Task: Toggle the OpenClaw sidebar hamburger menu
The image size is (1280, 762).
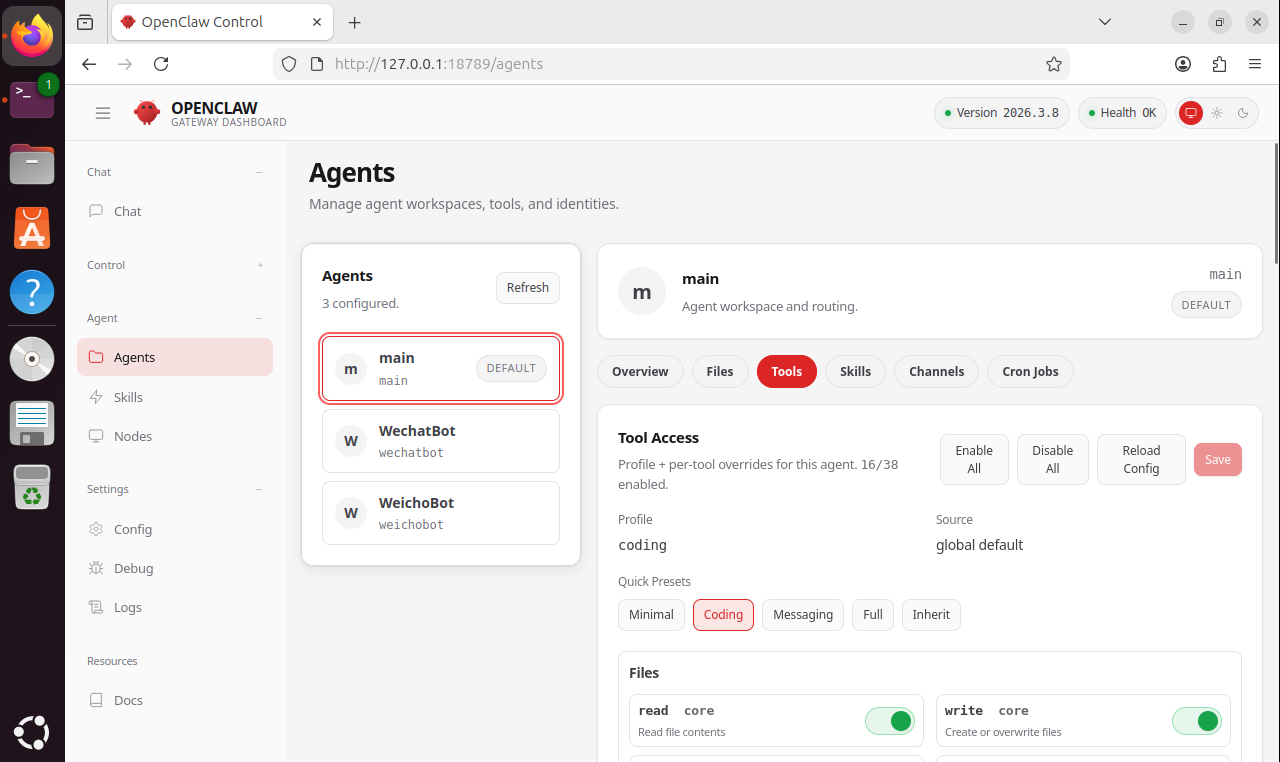Action: pyautogui.click(x=103, y=113)
